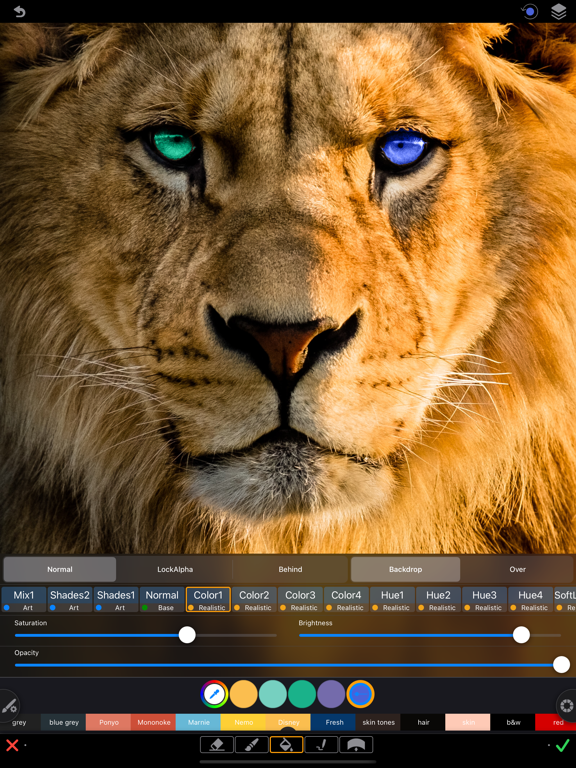Image resolution: width=576 pixels, height=768 pixels.
Task: Open the Disney palette
Action: [x=288, y=722]
